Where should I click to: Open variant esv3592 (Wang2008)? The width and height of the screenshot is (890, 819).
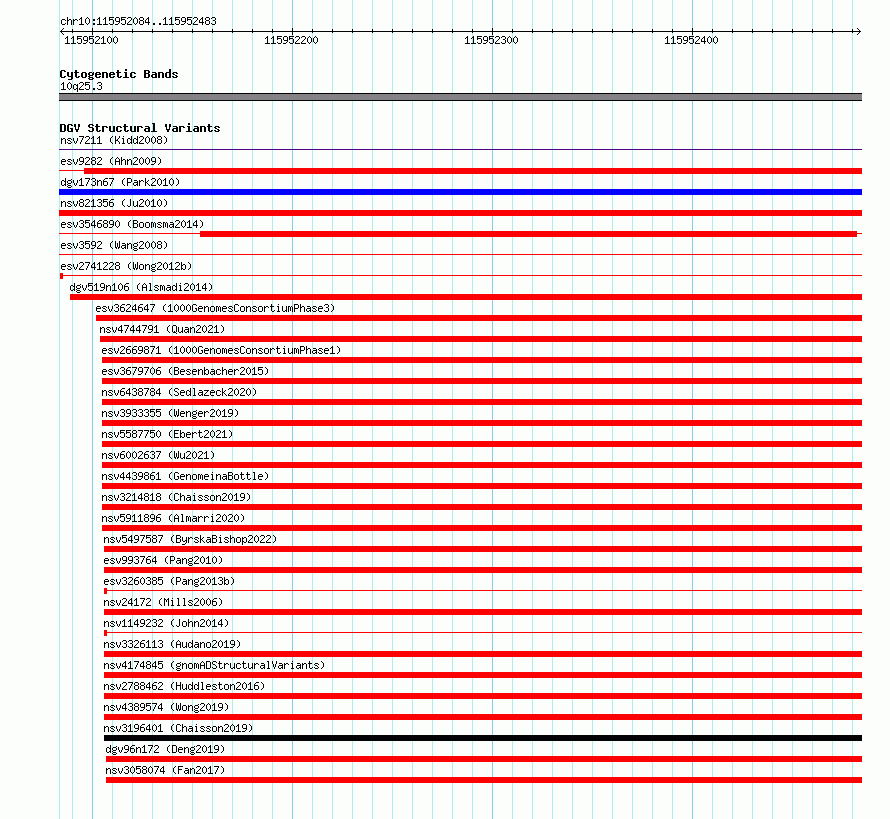click(x=114, y=245)
